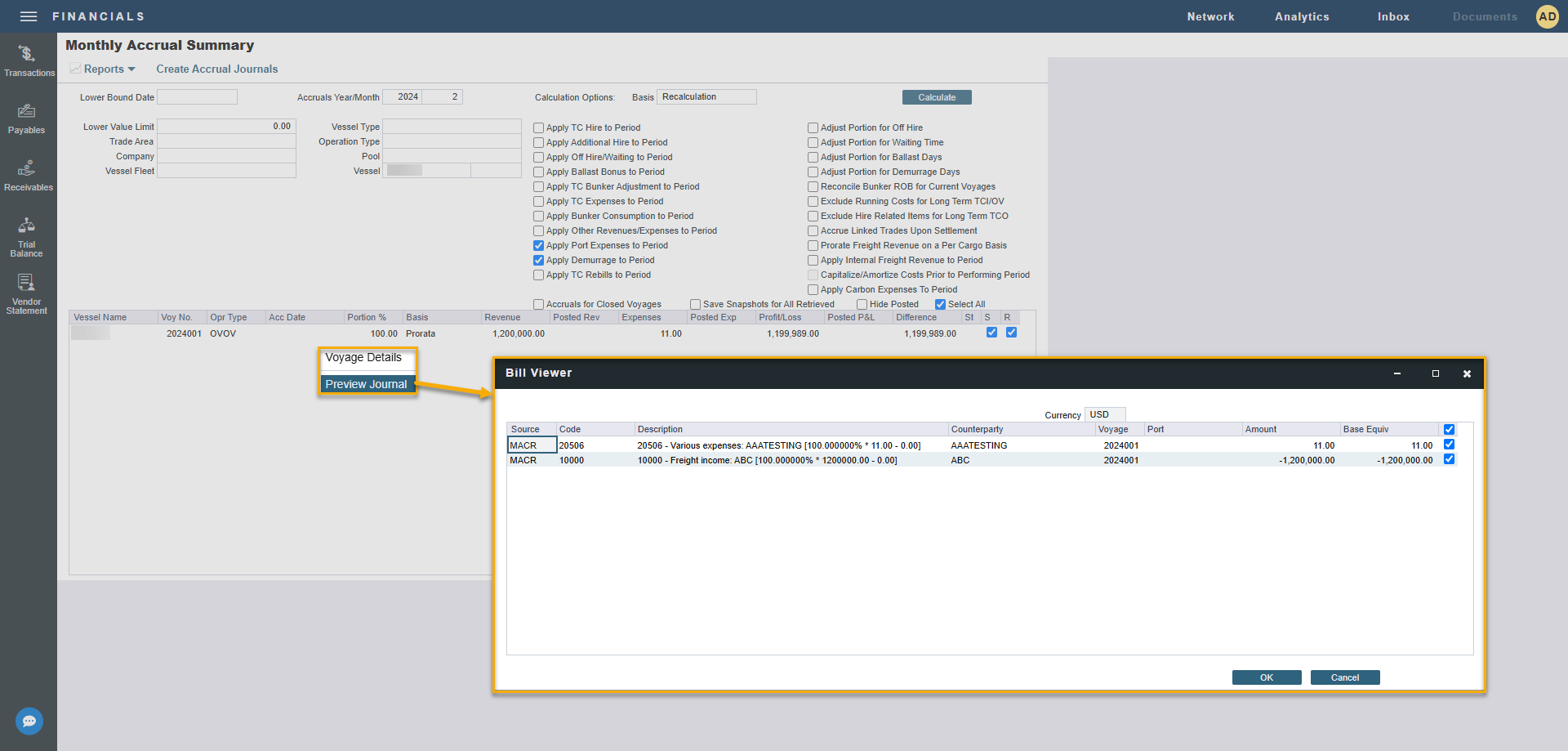Open the Trial Balance sidebar icon
Screen dimensions: 1568x751
tap(27, 235)
